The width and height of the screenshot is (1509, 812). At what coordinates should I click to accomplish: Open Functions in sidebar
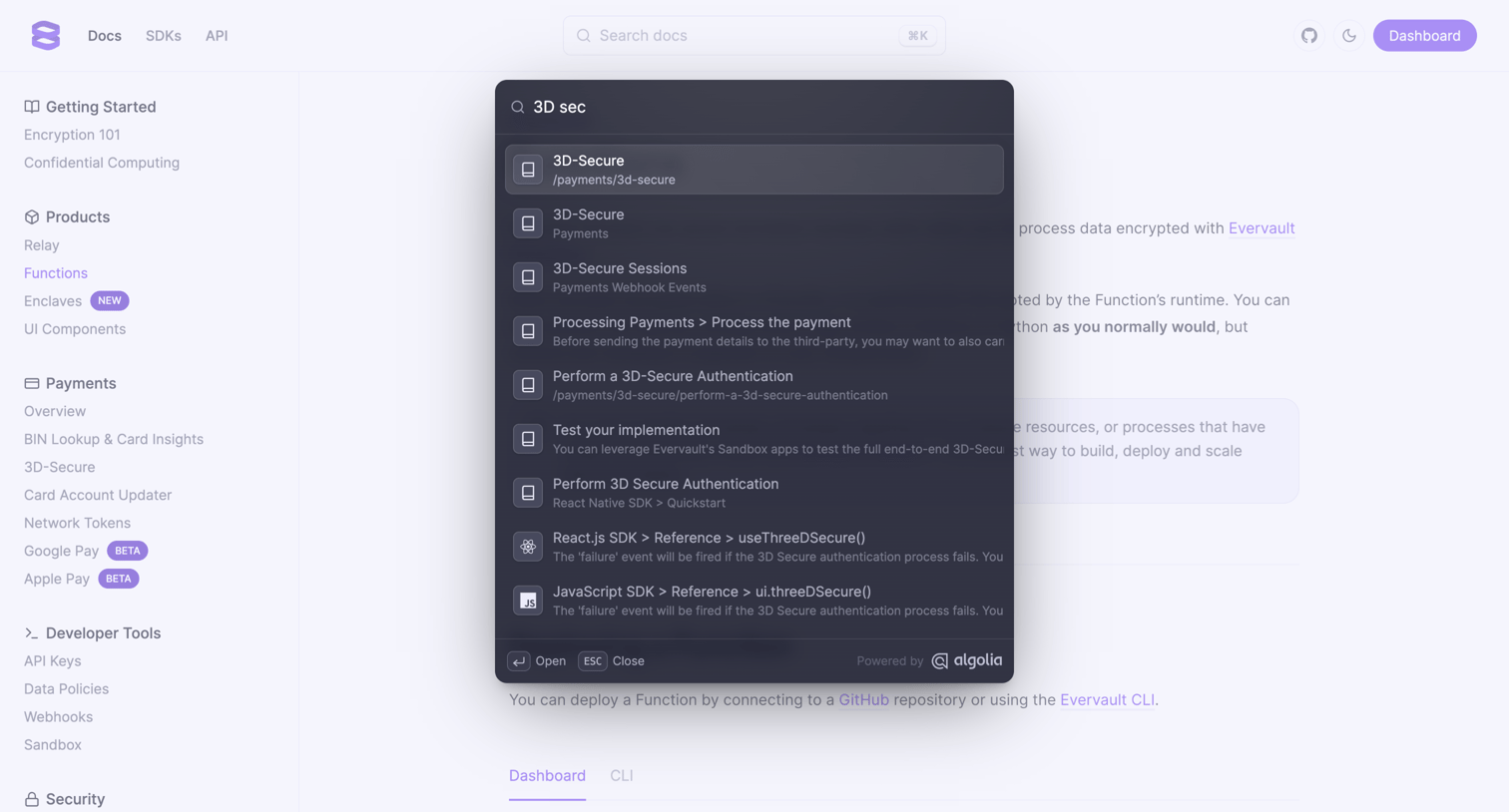[56, 273]
